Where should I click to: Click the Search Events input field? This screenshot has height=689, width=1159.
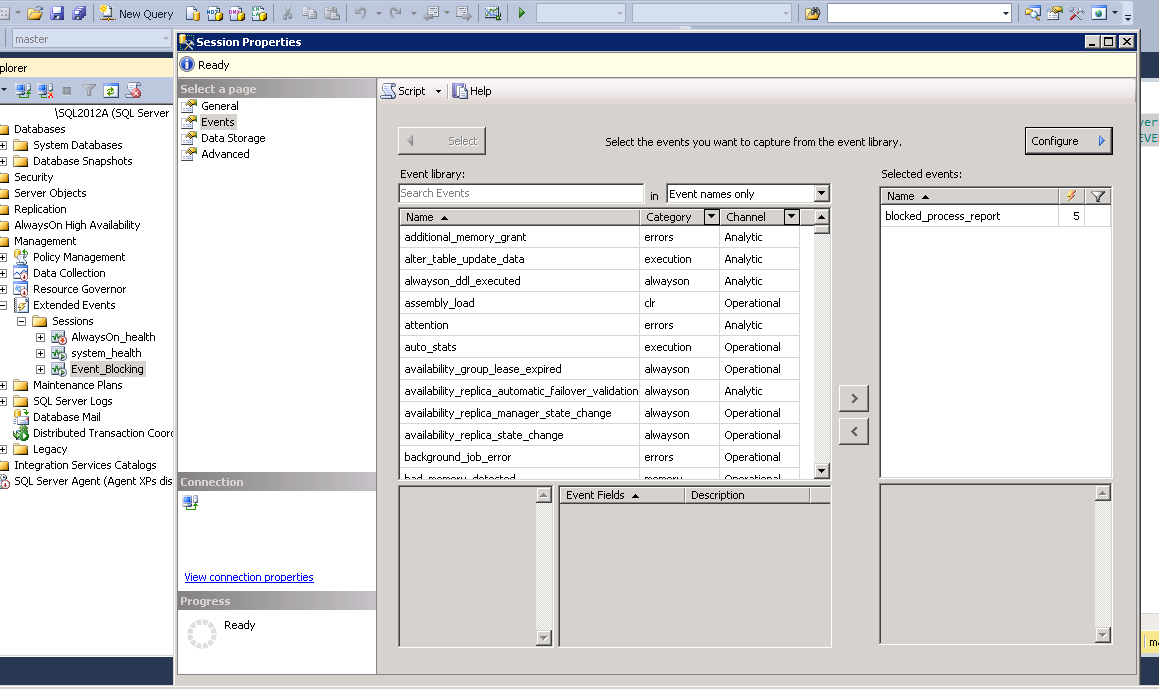click(520, 193)
